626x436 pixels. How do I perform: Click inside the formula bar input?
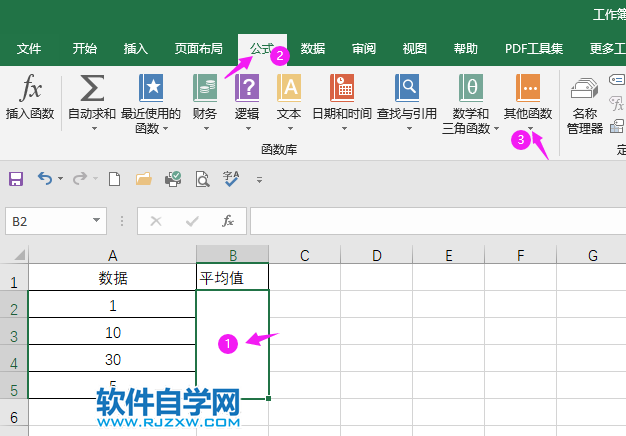coord(438,221)
